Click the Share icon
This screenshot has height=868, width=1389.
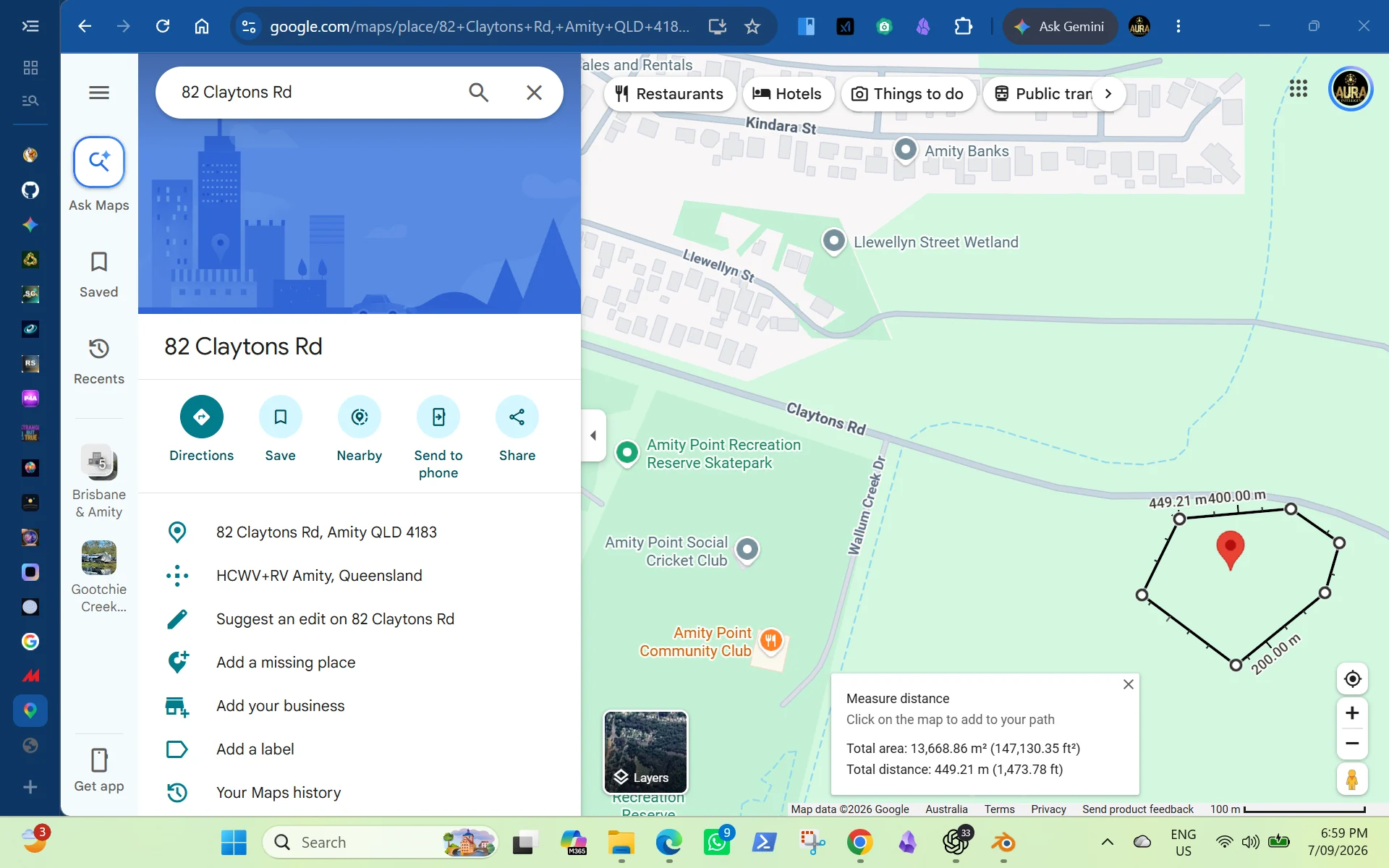tap(517, 417)
